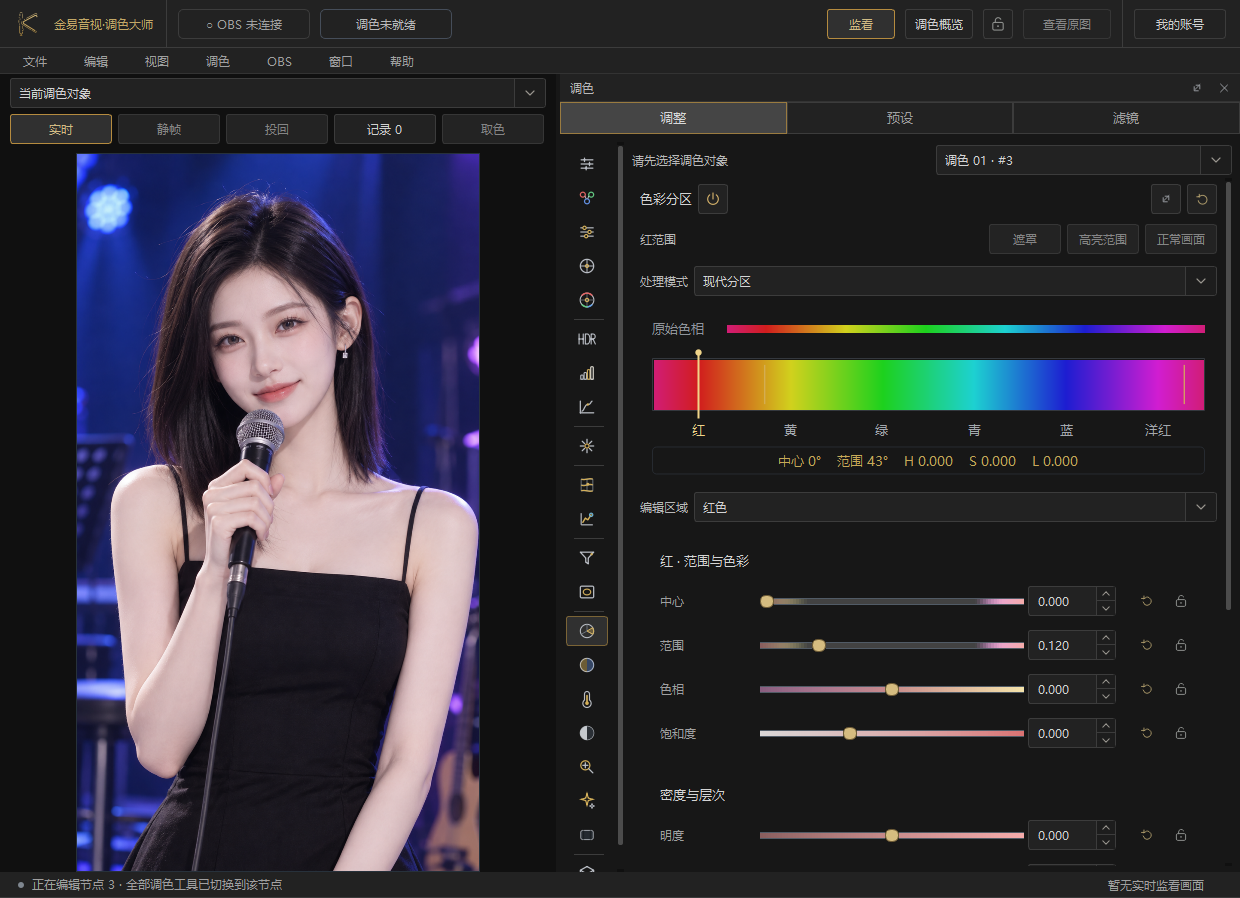The height and width of the screenshot is (898, 1240).
Task: Click the 色相 slider handle
Action: point(892,690)
